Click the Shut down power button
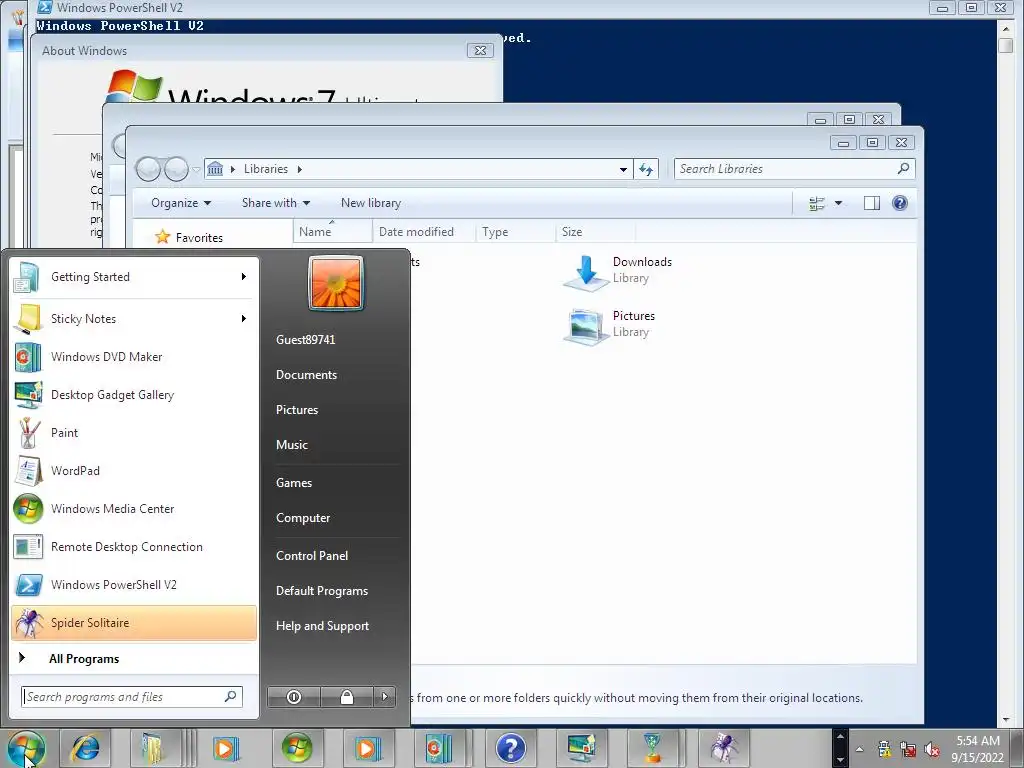 294,697
